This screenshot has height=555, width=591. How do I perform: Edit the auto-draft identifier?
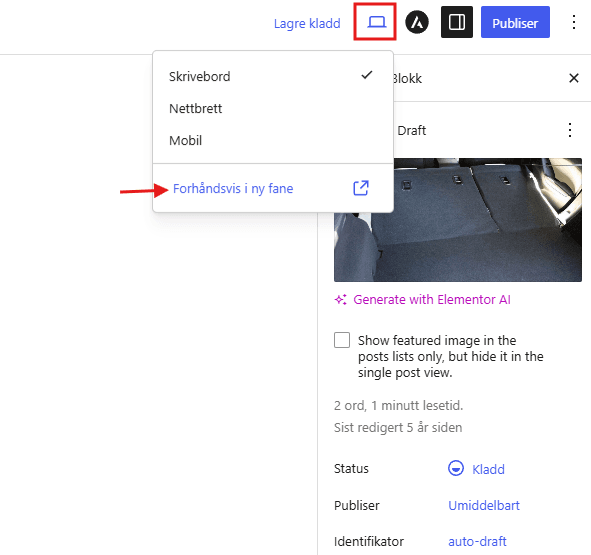pos(477,541)
